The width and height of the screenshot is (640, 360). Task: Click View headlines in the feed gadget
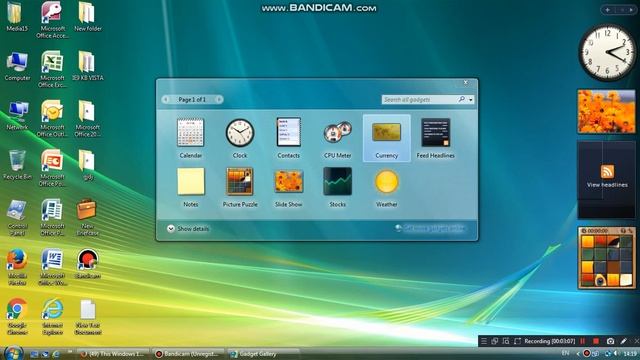[607, 184]
